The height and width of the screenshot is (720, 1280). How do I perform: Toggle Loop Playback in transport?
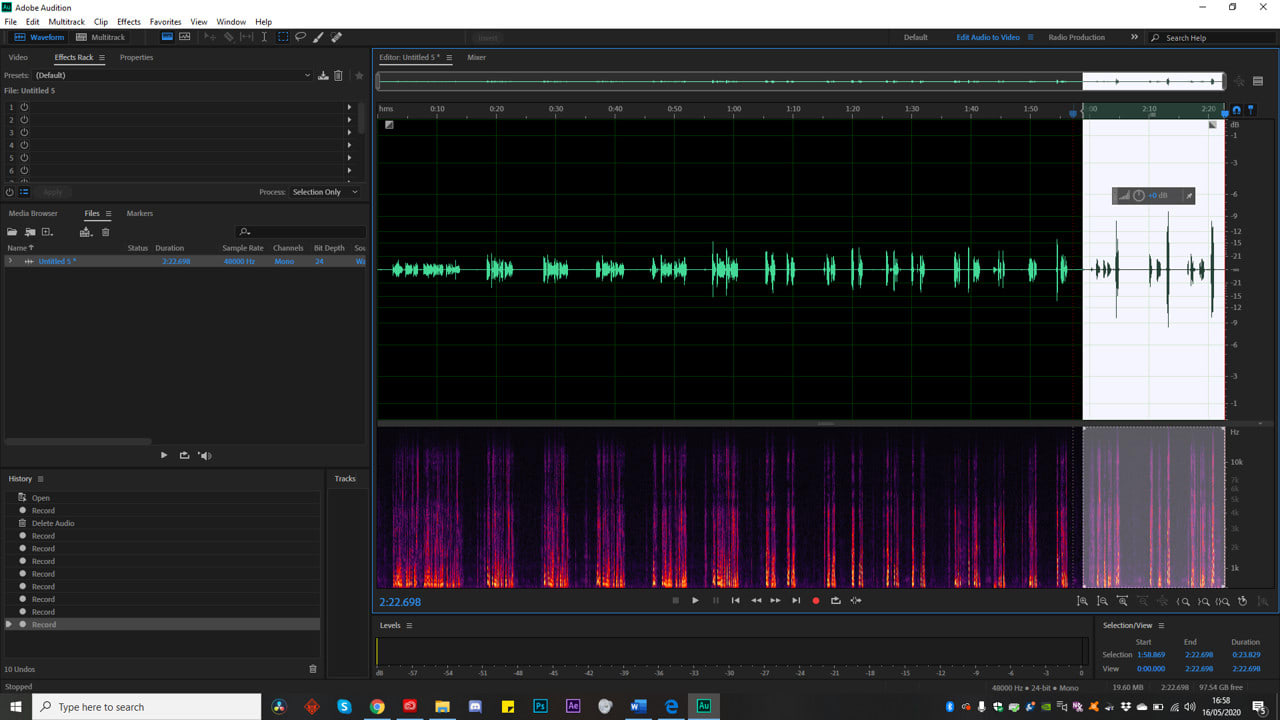(836, 600)
